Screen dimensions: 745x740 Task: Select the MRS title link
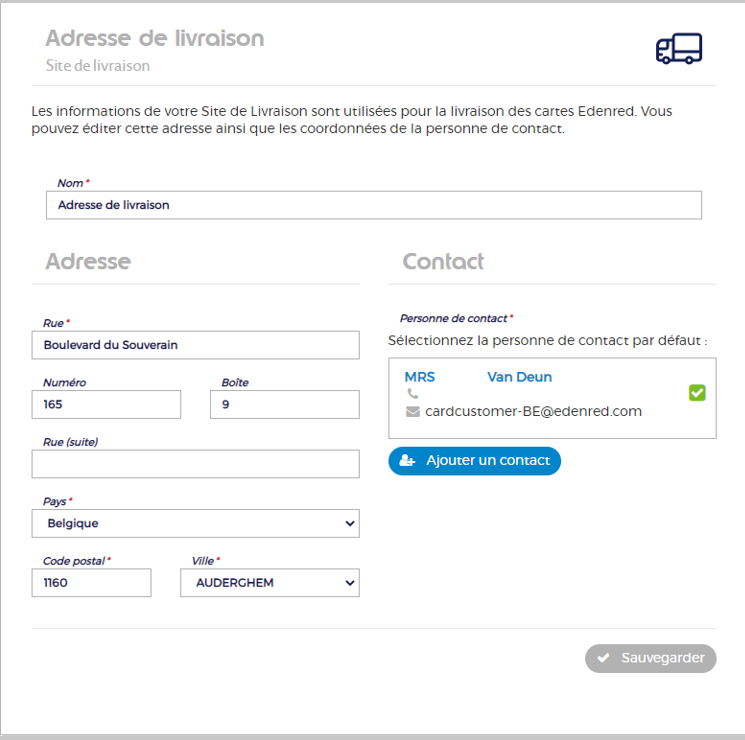coord(419,377)
